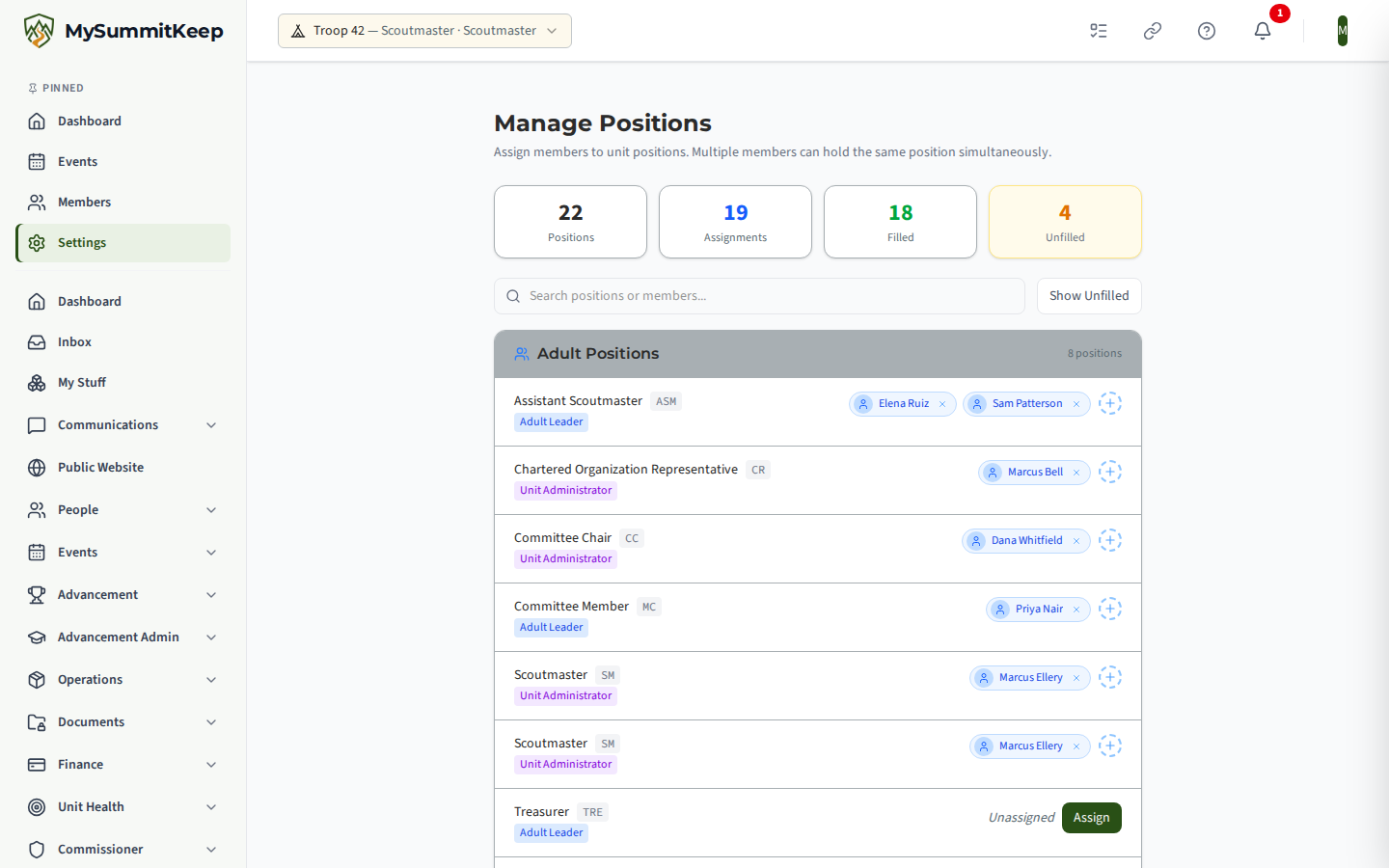Expand the Finance section
Screen dimensions: 1389x868
tap(123, 765)
